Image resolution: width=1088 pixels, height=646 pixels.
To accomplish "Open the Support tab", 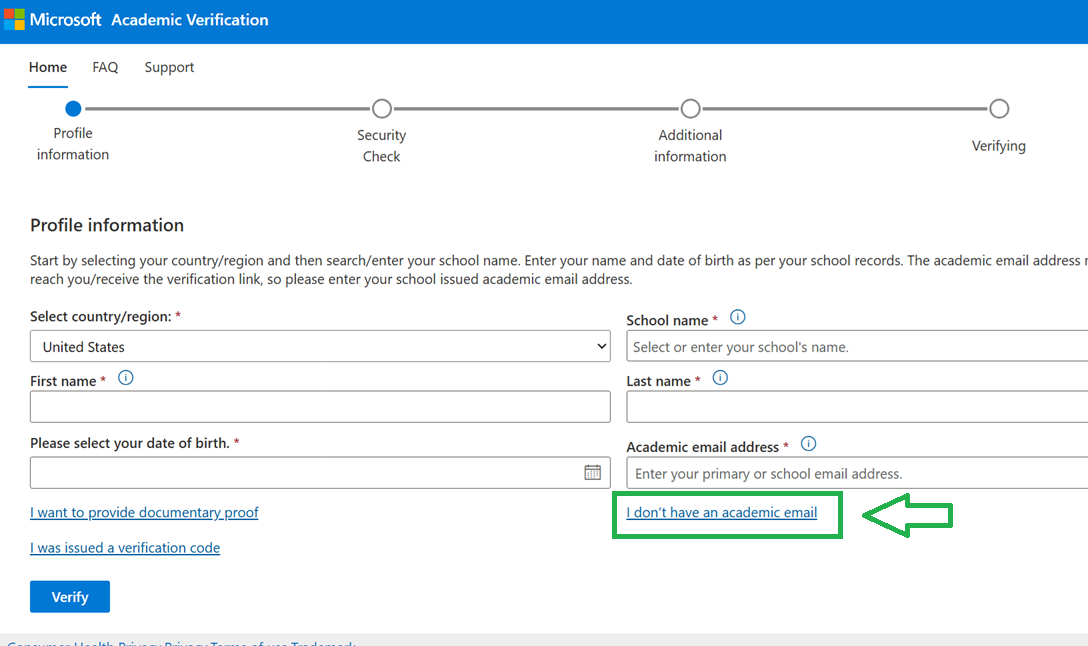I will click(169, 67).
